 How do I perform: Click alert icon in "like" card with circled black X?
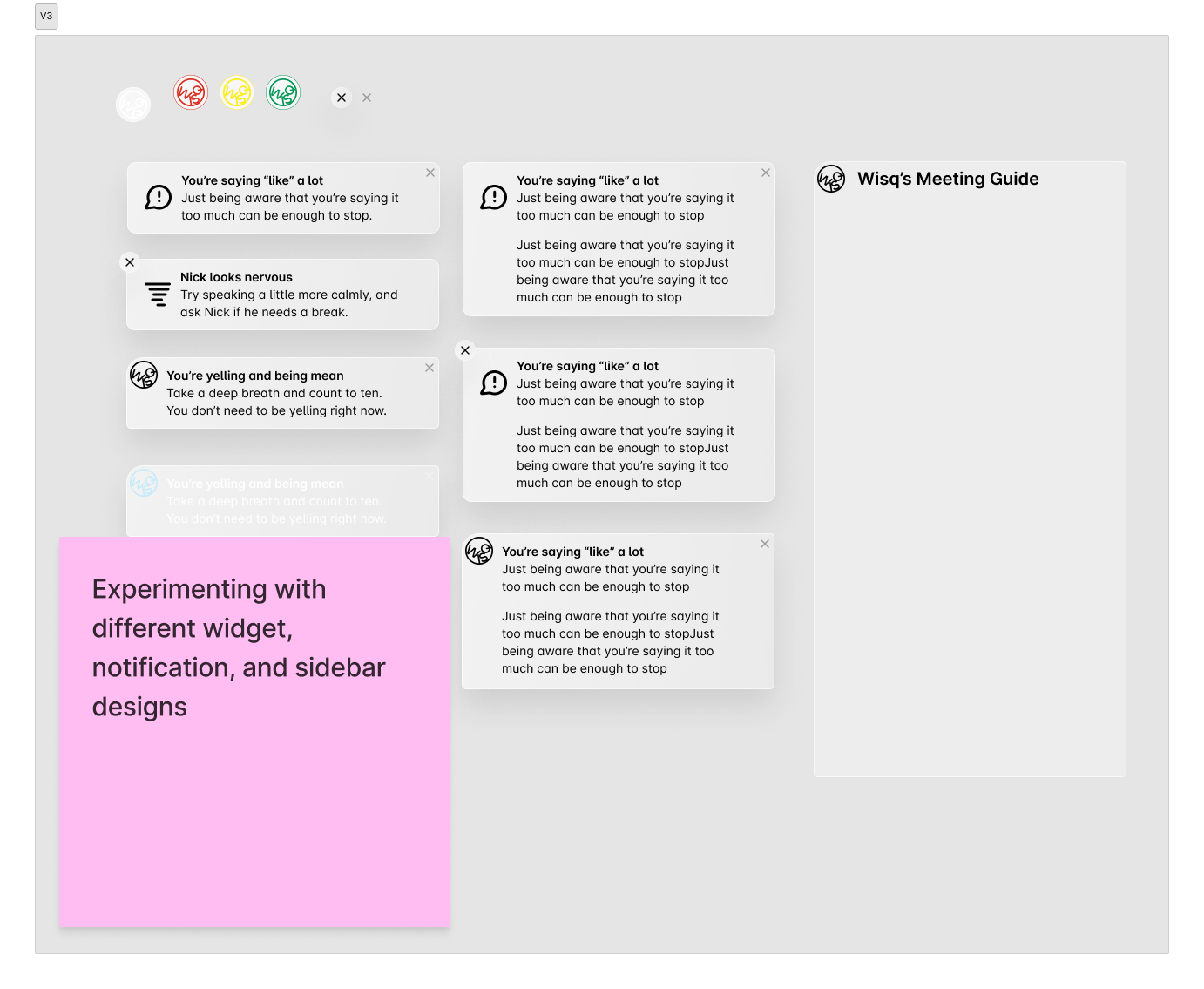click(x=493, y=383)
